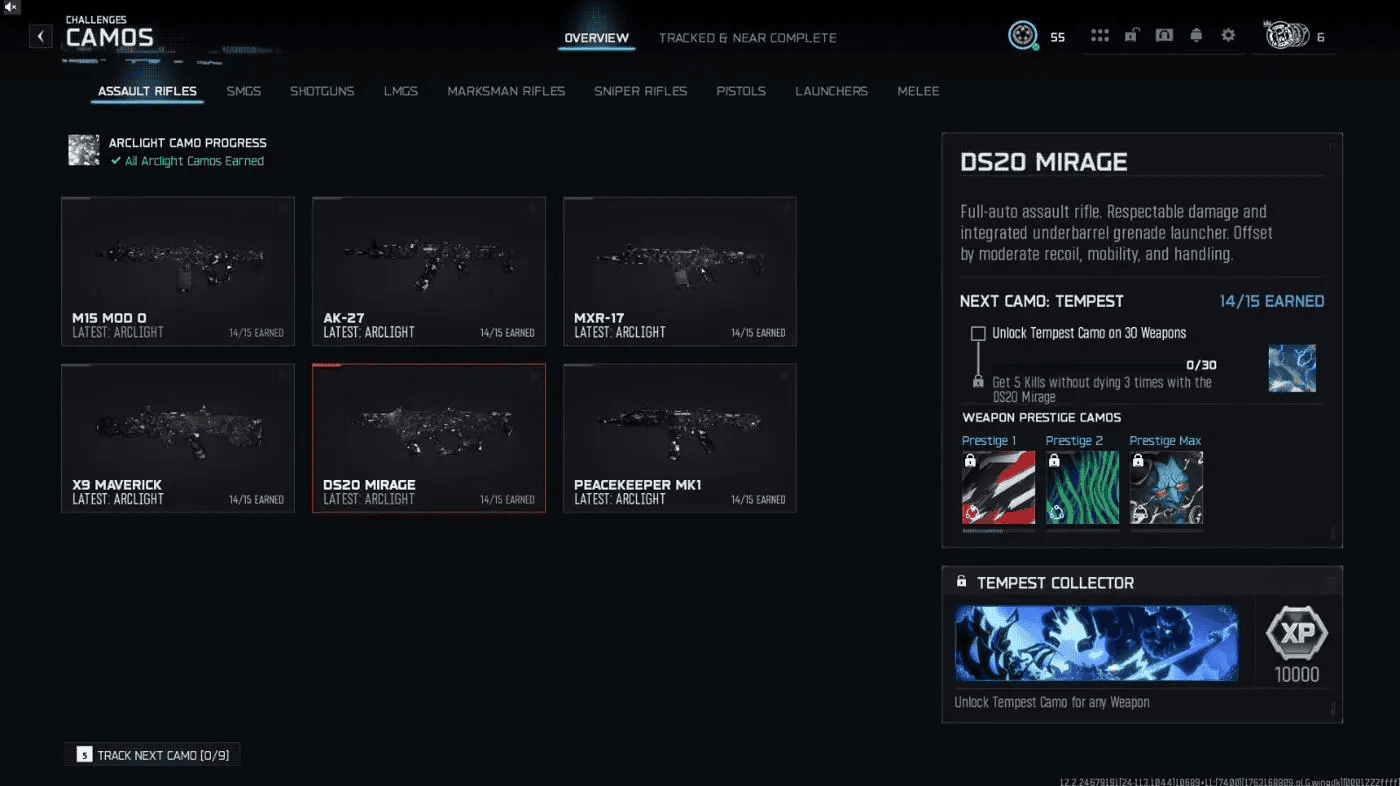Open the Settings gear icon

pos(1228,35)
